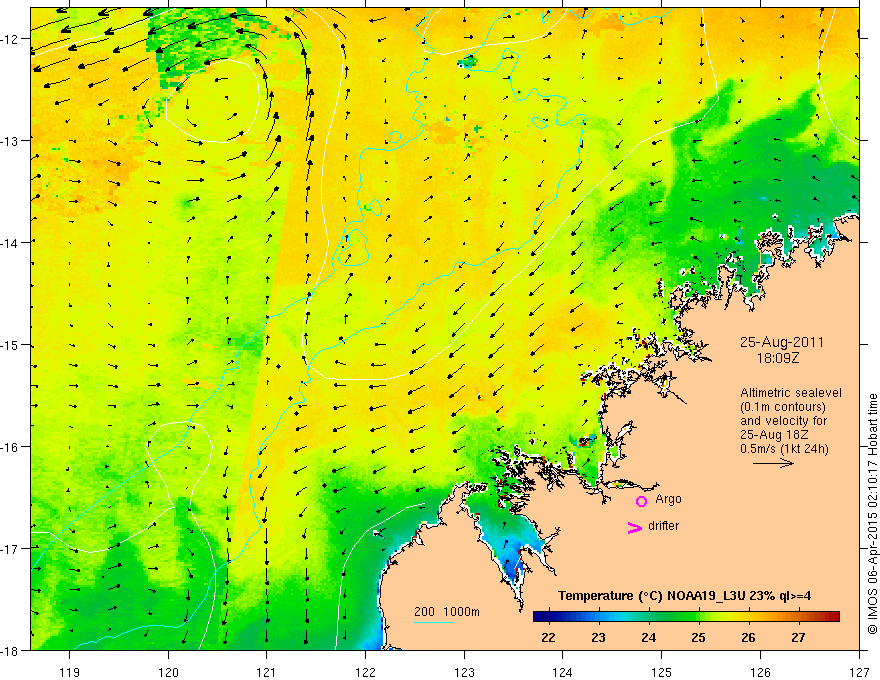880x680 pixels.
Task: Click the cyan bathymetry legend line
Action: [x=434, y=622]
